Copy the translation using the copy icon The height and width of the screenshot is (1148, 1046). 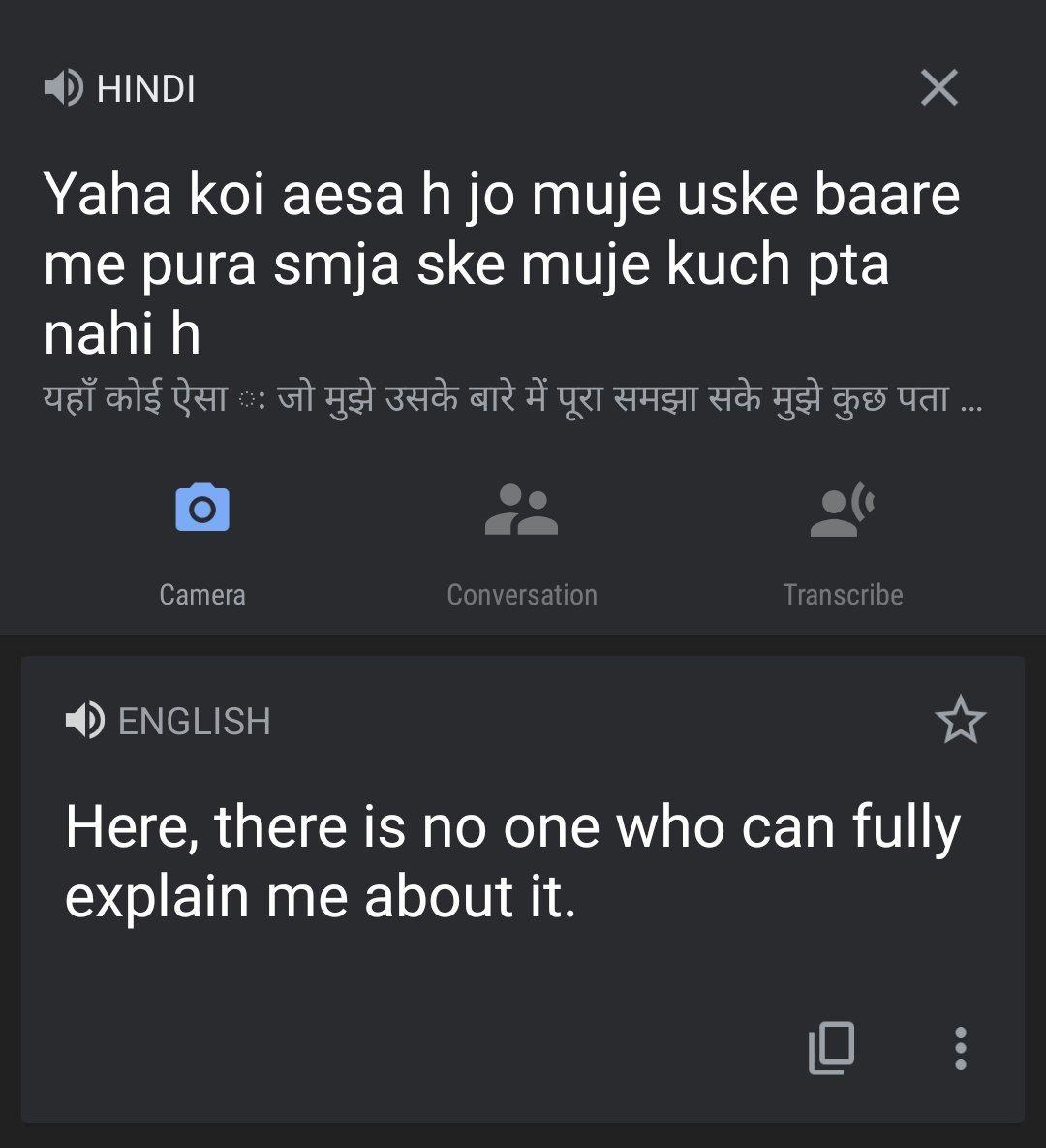pyautogui.click(x=831, y=1048)
